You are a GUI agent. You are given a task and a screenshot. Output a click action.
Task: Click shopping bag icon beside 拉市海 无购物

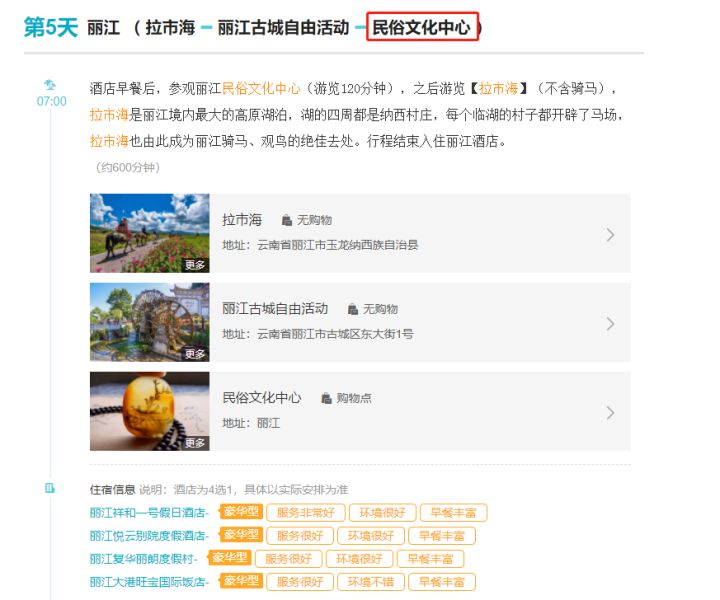point(286,220)
